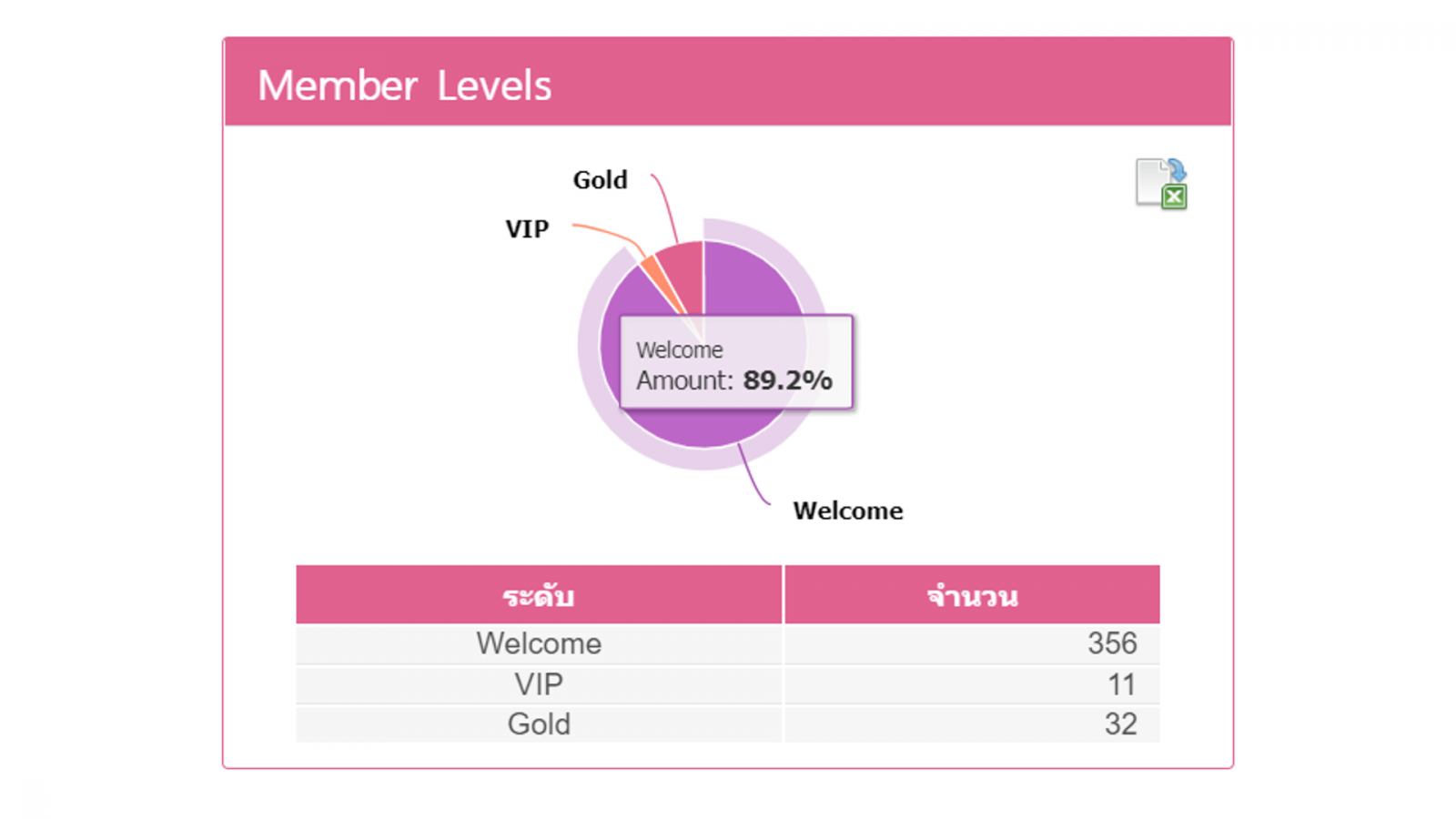Click the Gold label connector line
This screenshot has width=1456, height=819.
coord(665,207)
